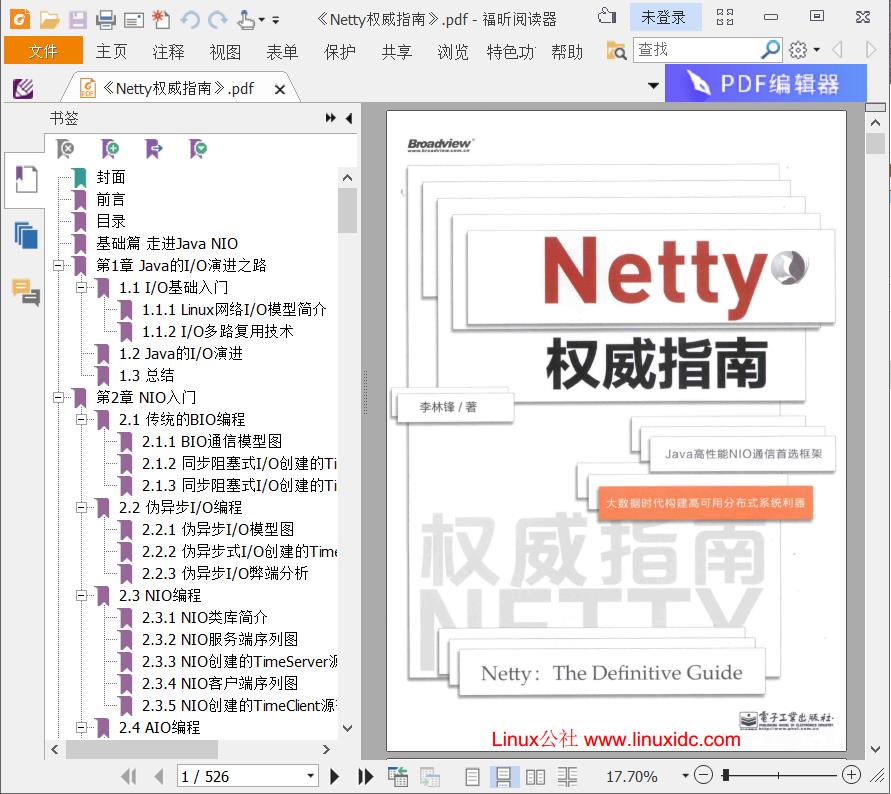Click the new blank document icon
Screen dimensions: 891x794
click(161, 20)
